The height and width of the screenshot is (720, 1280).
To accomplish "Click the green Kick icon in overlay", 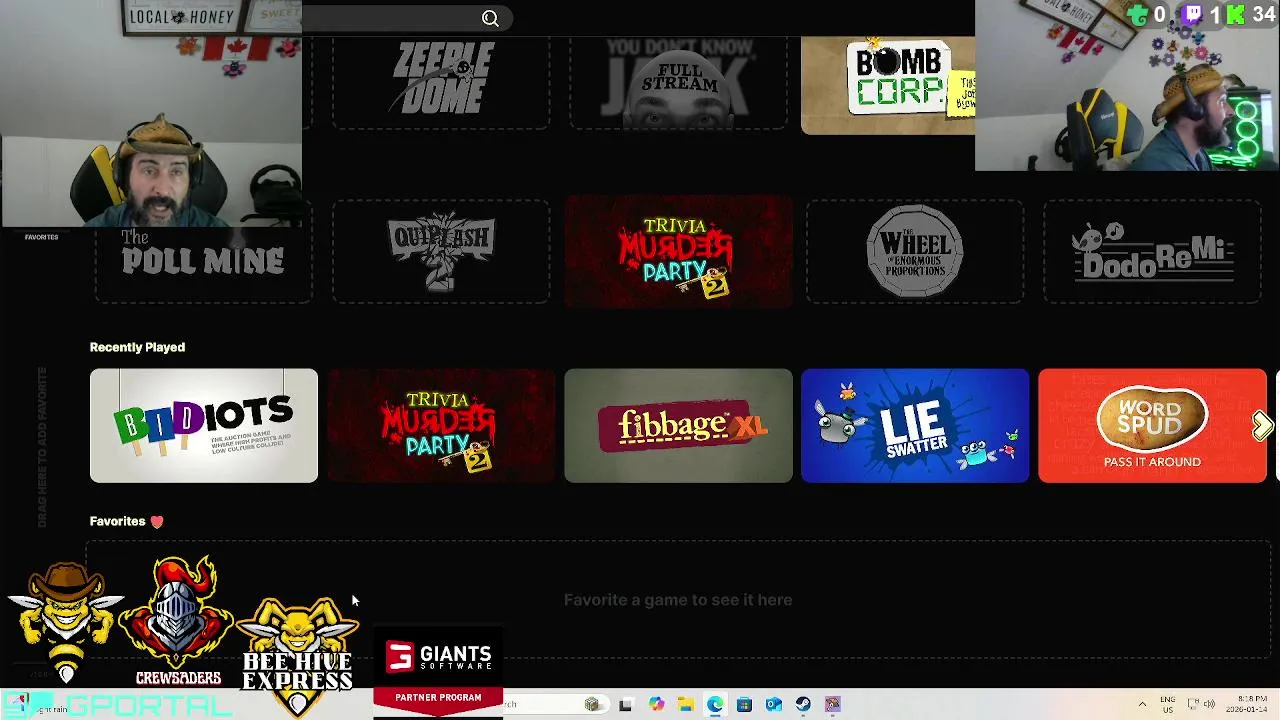I will point(1236,15).
